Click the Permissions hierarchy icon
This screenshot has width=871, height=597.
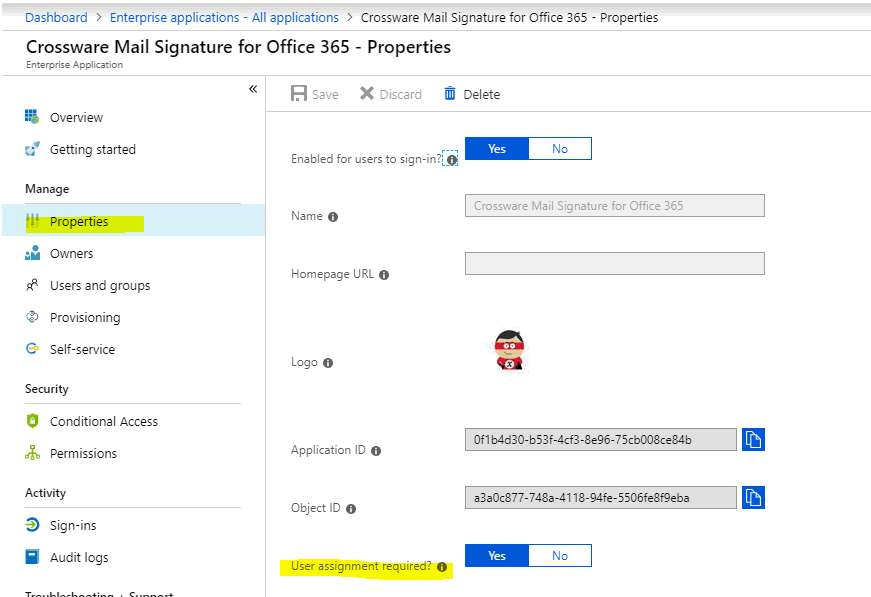pos(32,453)
